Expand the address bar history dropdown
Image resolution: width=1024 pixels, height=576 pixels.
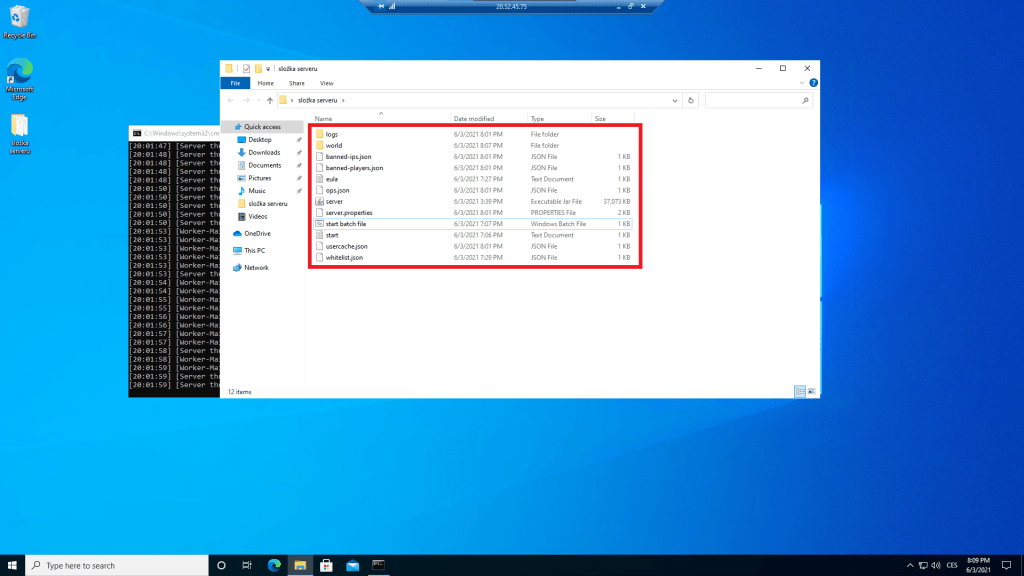click(677, 101)
